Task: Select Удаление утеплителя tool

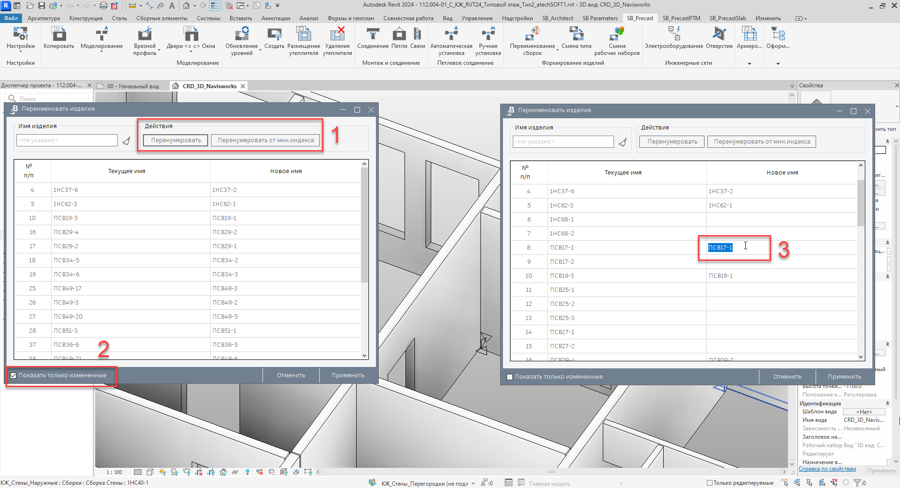Action: 338,41
